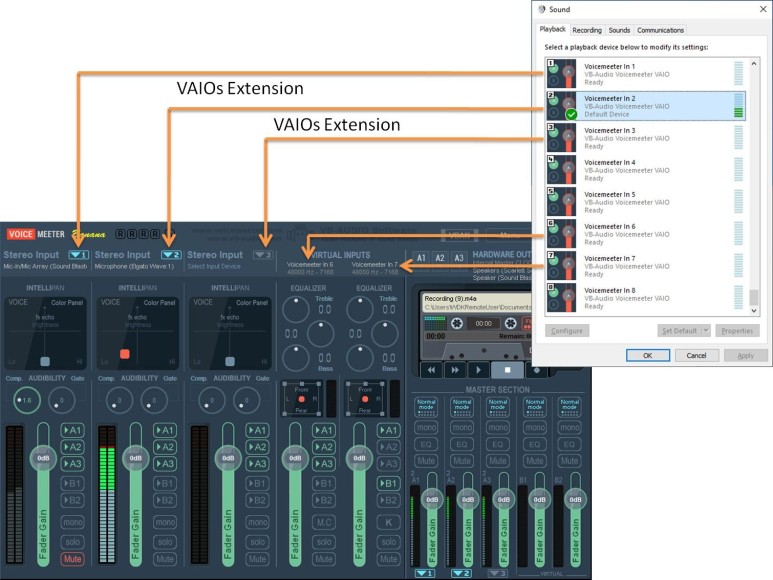Viewport: 773px width, 580px height.
Task: Click the Treble knob of Voicemeeter In 7 equalizer
Action: point(360,309)
